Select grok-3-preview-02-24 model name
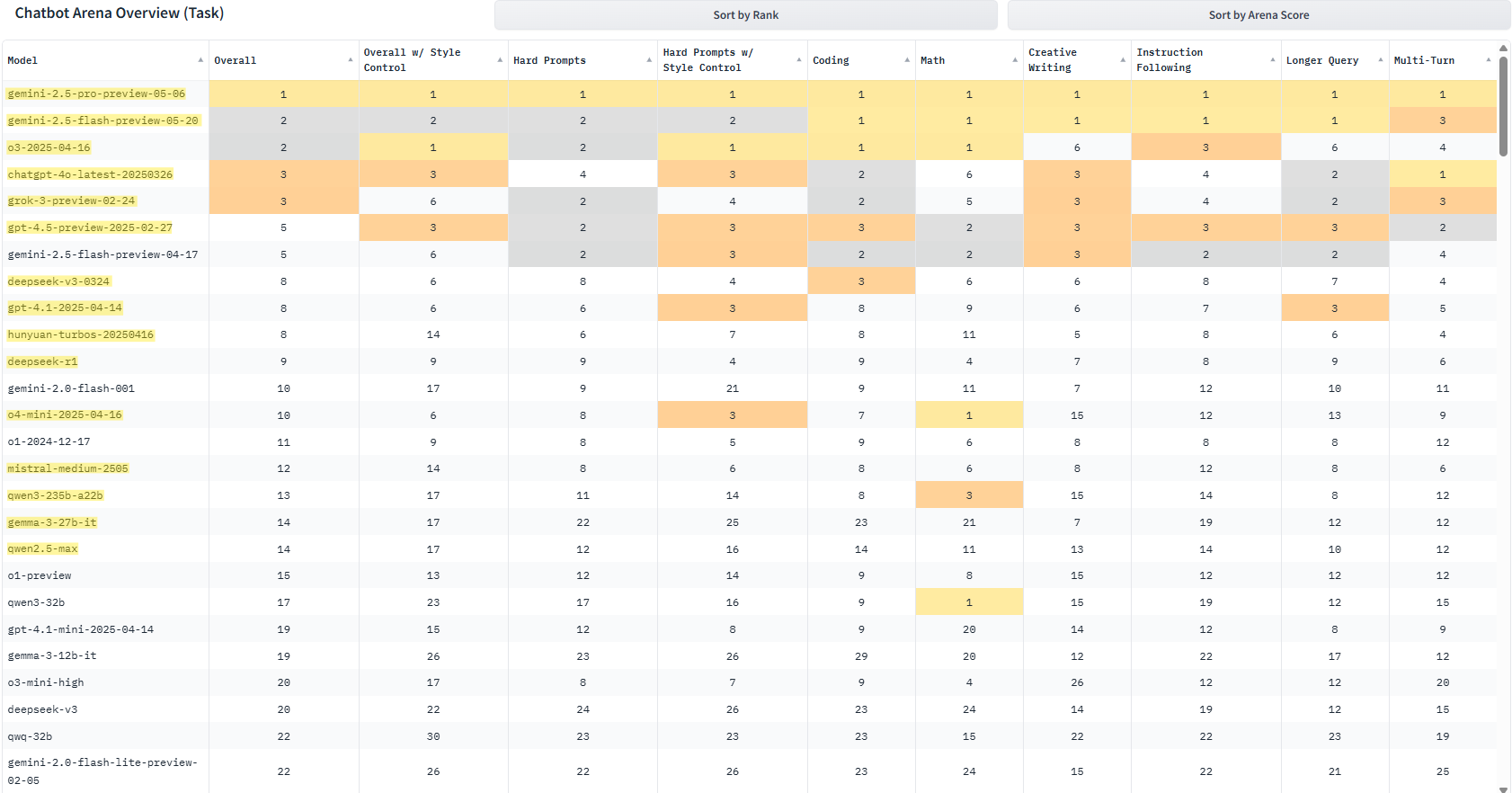This screenshot has width=1512, height=793. point(71,200)
